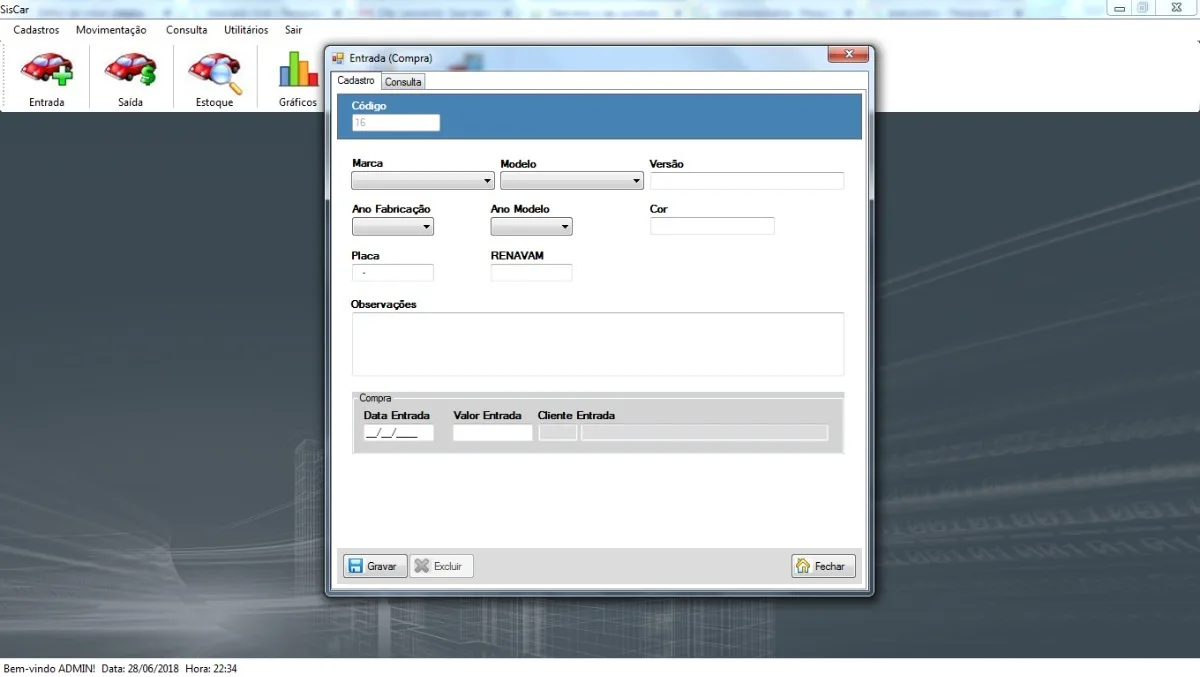
Task: Click the Versão text field
Action: 747,181
